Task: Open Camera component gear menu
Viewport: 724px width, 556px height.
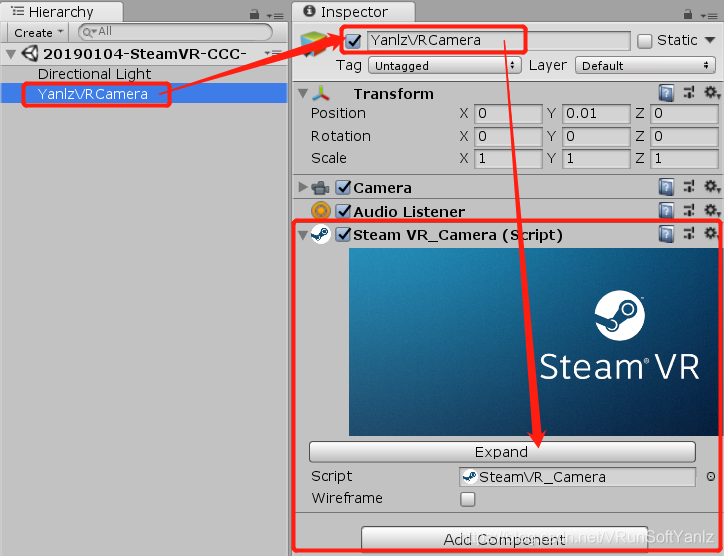Action: click(712, 187)
